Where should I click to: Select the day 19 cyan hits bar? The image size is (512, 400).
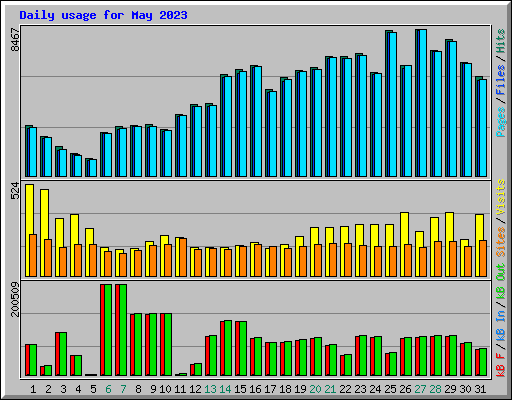(x=303, y=124)
